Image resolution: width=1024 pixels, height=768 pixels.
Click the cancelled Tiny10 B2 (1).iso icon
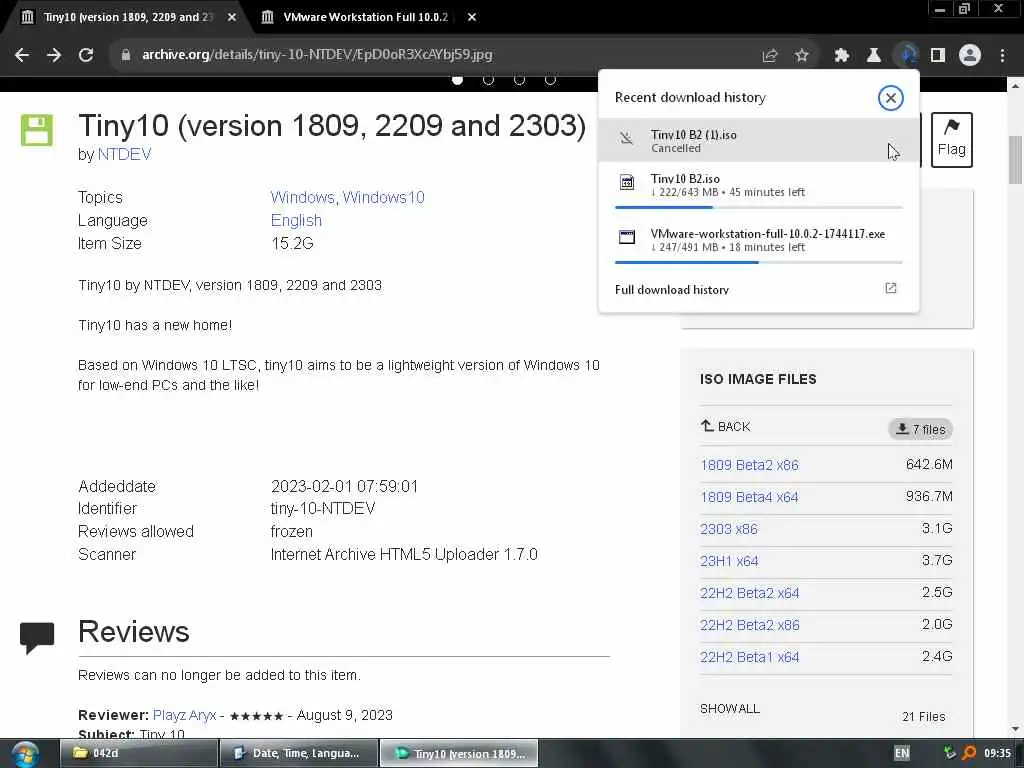coord(626,138)
